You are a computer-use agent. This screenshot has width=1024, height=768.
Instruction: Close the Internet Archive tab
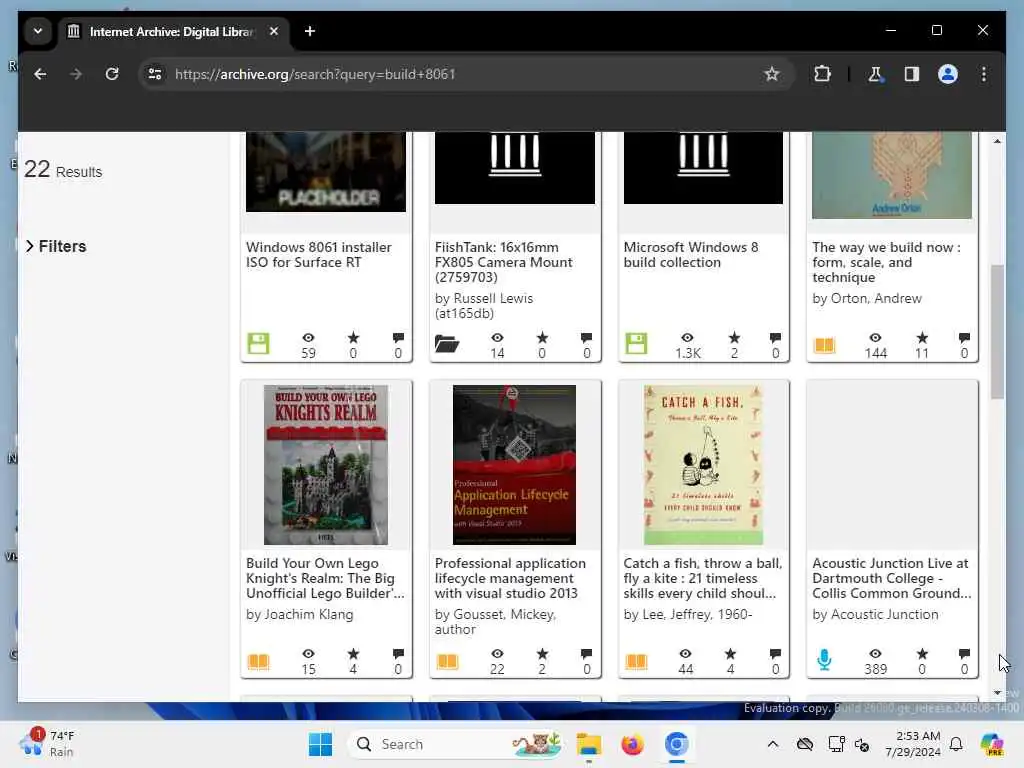(274, 31)
